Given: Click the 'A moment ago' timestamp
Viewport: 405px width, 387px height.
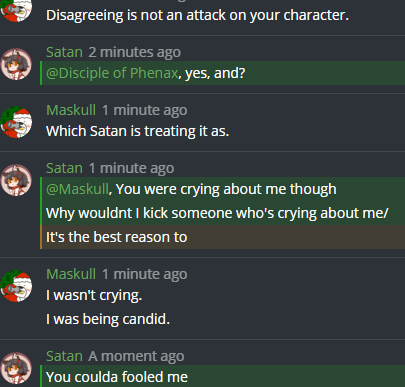Looking at the screenshot, I should pos(136,356).
